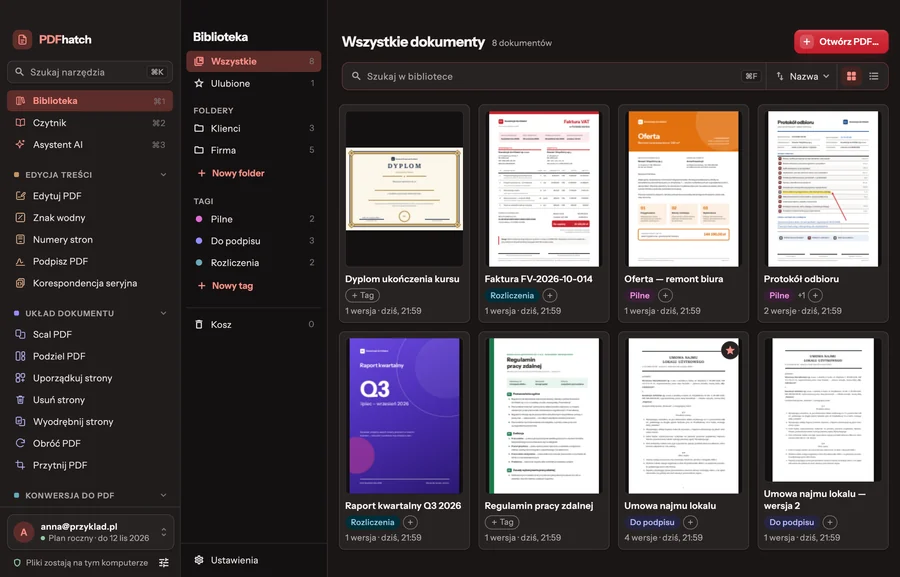Add another tag to Protokół odbioru
Screen dimensions: 900x577
815,295
